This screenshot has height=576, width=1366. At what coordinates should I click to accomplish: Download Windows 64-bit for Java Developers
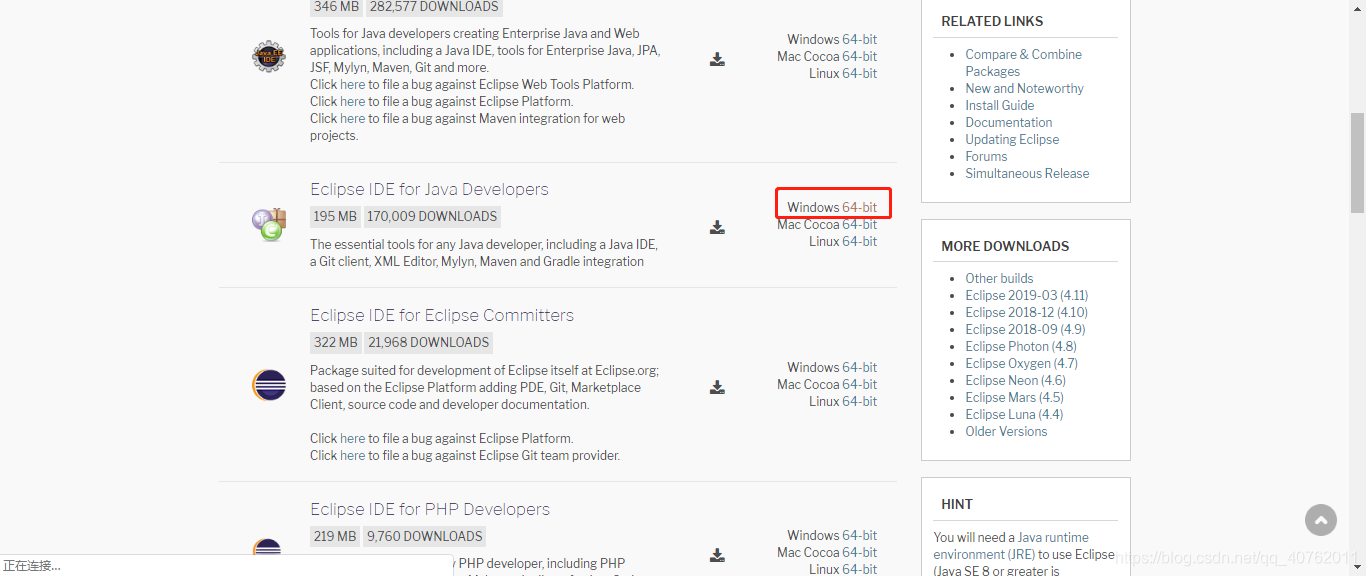[859, 207]
